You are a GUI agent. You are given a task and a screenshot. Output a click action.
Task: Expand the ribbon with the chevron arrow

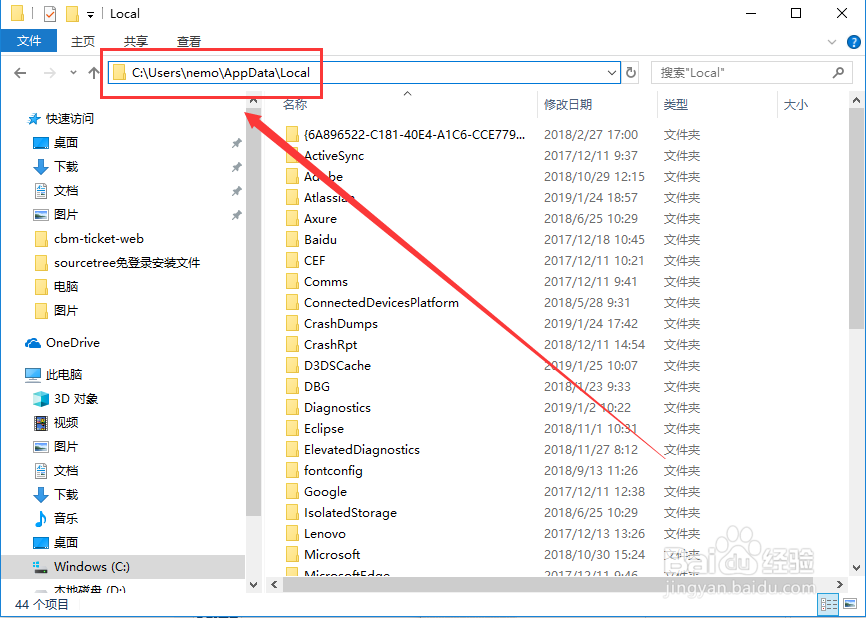click(832, 41)
